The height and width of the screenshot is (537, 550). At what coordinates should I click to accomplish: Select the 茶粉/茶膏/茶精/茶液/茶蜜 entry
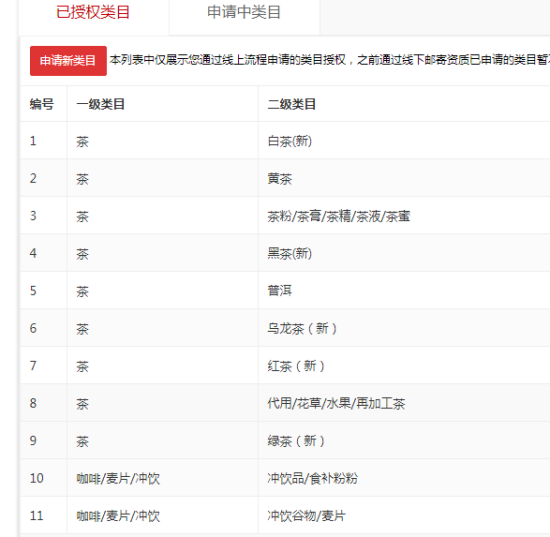click(339, 216)
